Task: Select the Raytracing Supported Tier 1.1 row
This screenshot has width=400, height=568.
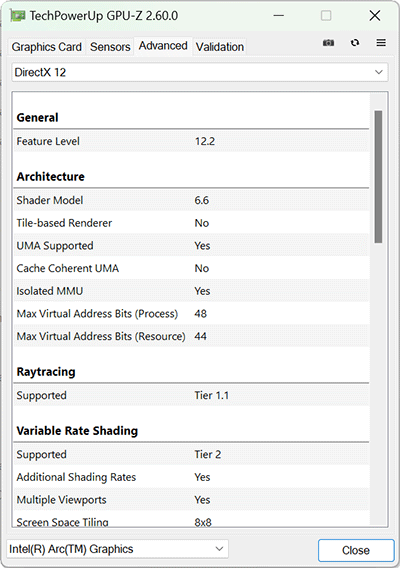Action: coord(191,395)
